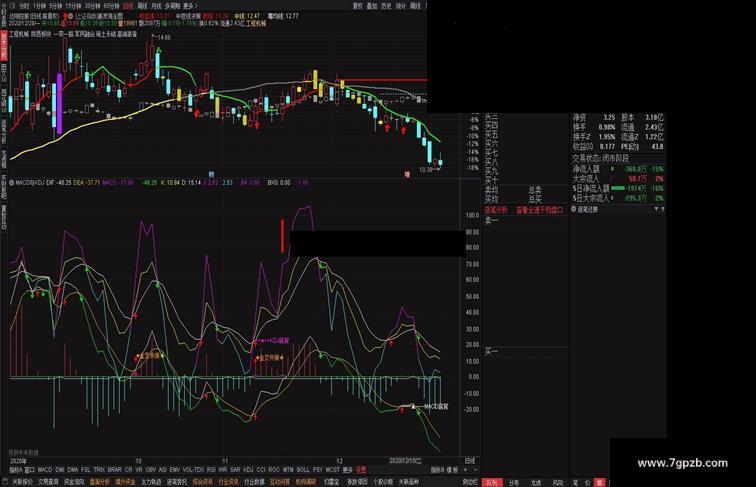Open the 多周期 multi-period view
756x487 pixels.
(173, 6)
